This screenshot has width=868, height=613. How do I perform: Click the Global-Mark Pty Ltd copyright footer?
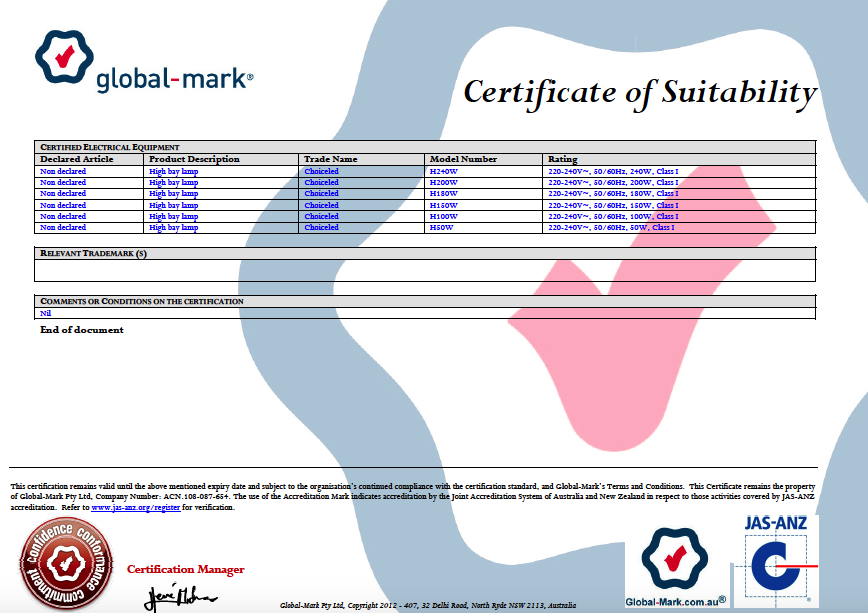[428, 606]
